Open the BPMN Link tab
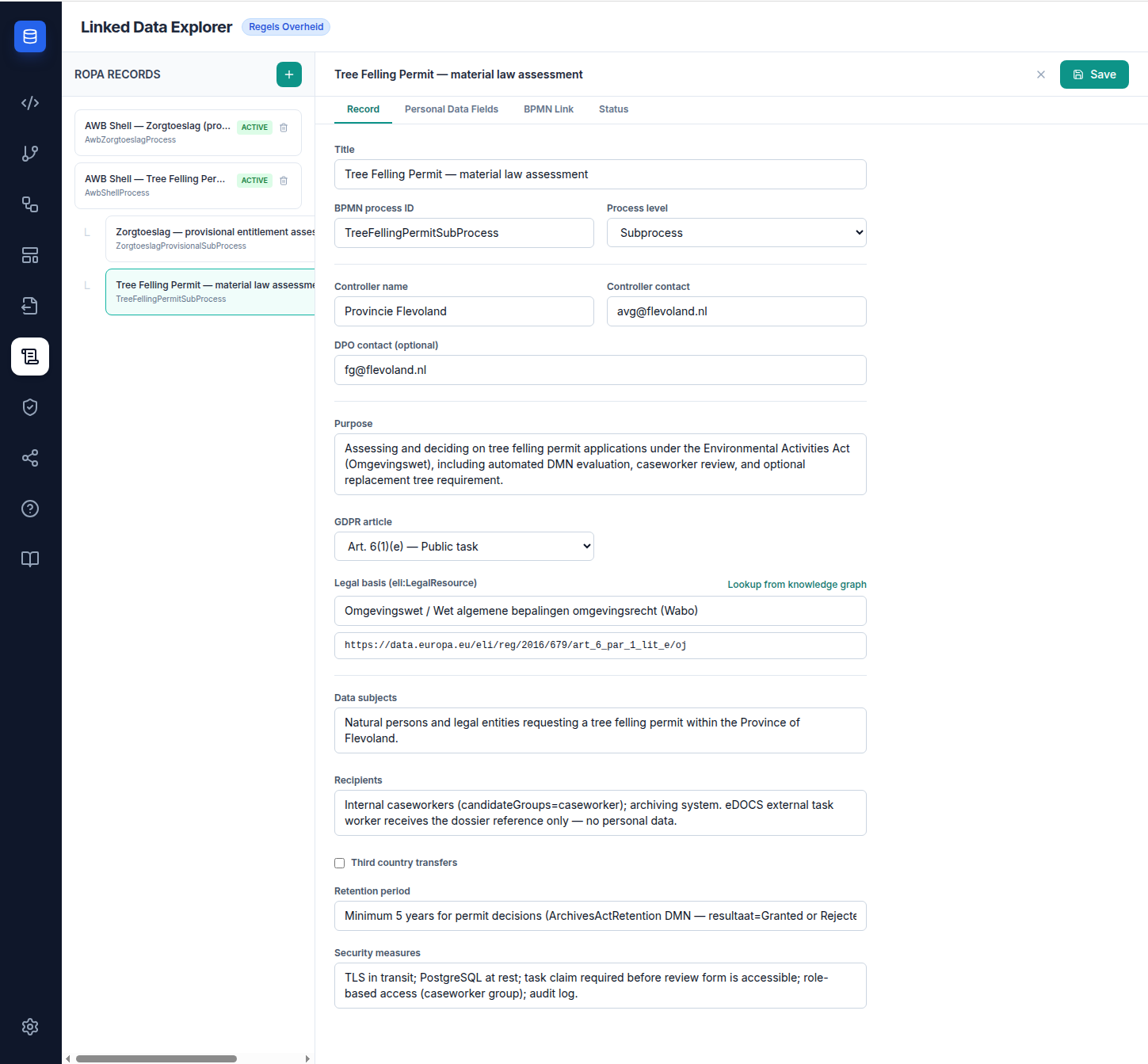This screenshot has width=1148, height=1064. (548, 109)
